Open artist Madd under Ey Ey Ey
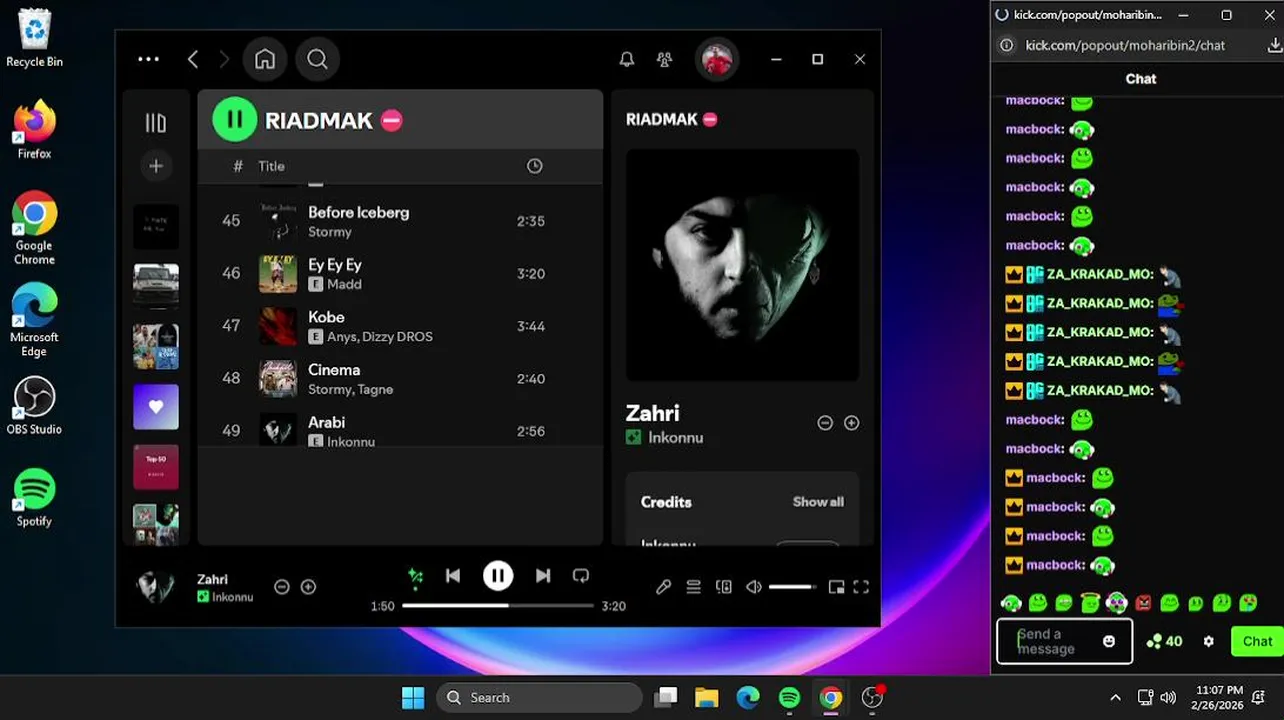This screenshot has height=720, width=1284. (344, 284)
